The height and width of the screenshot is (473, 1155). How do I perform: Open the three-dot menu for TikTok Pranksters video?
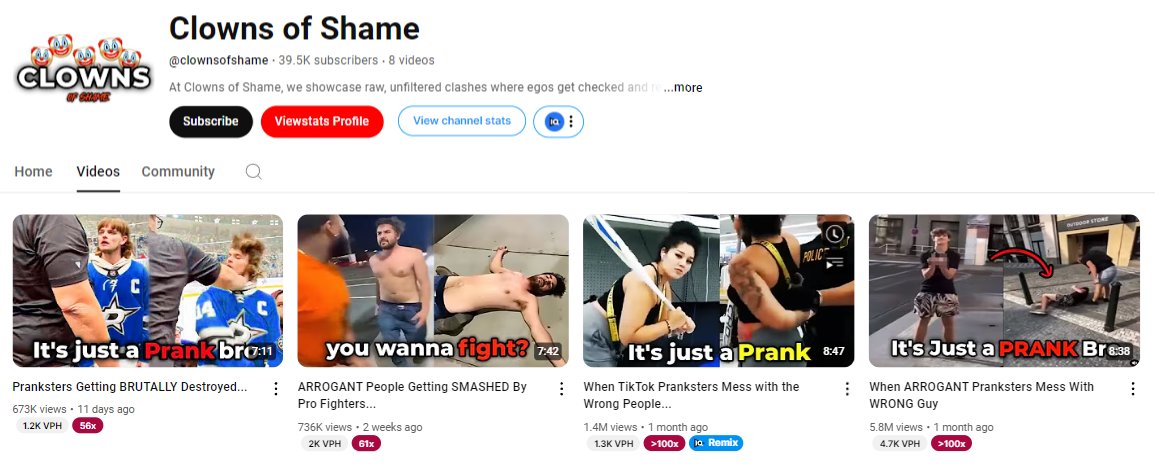click(x=847, y=388)
